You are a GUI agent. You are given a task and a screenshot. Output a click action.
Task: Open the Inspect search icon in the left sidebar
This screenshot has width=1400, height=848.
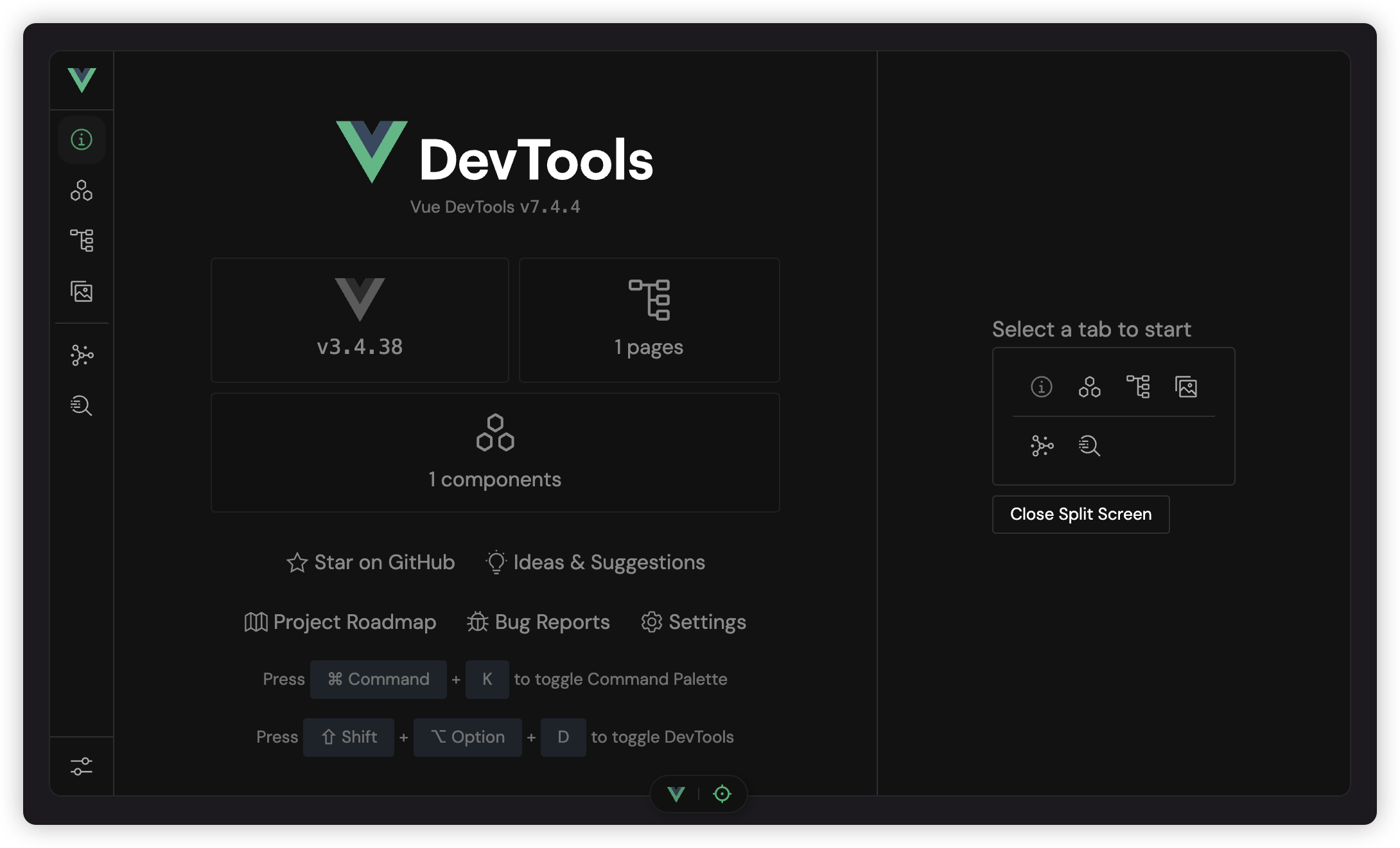(82, 405)
